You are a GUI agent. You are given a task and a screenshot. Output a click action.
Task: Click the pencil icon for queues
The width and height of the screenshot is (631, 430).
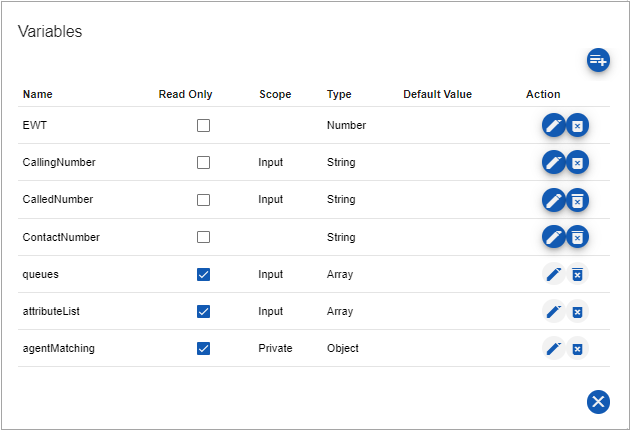tap(554, 274)
